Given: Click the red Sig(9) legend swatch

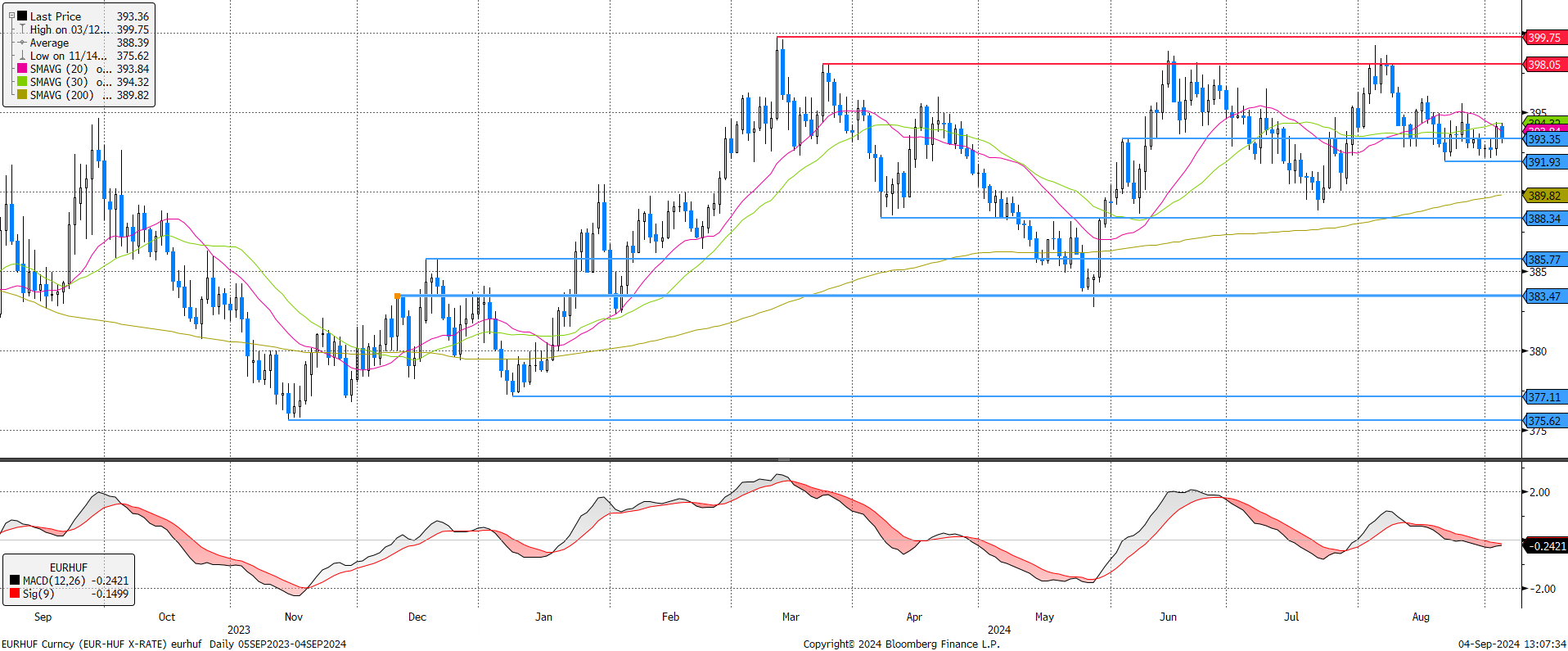Looking at the screenshot, I should [15, 594].
